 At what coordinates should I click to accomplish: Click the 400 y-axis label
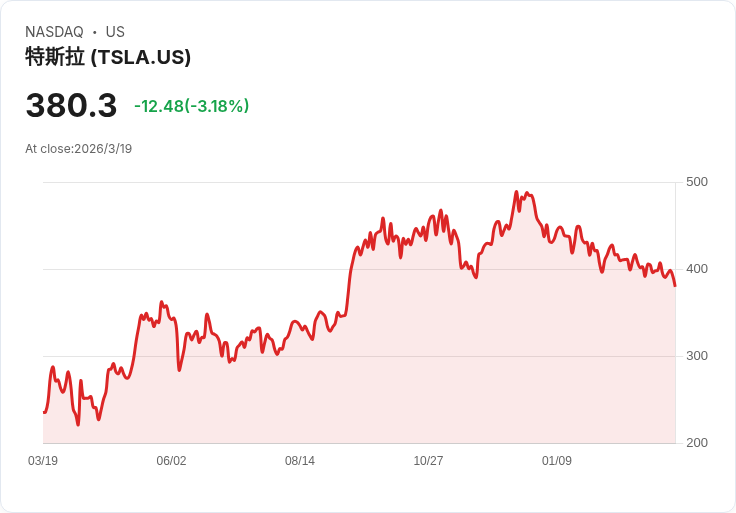tap(697, 269)
